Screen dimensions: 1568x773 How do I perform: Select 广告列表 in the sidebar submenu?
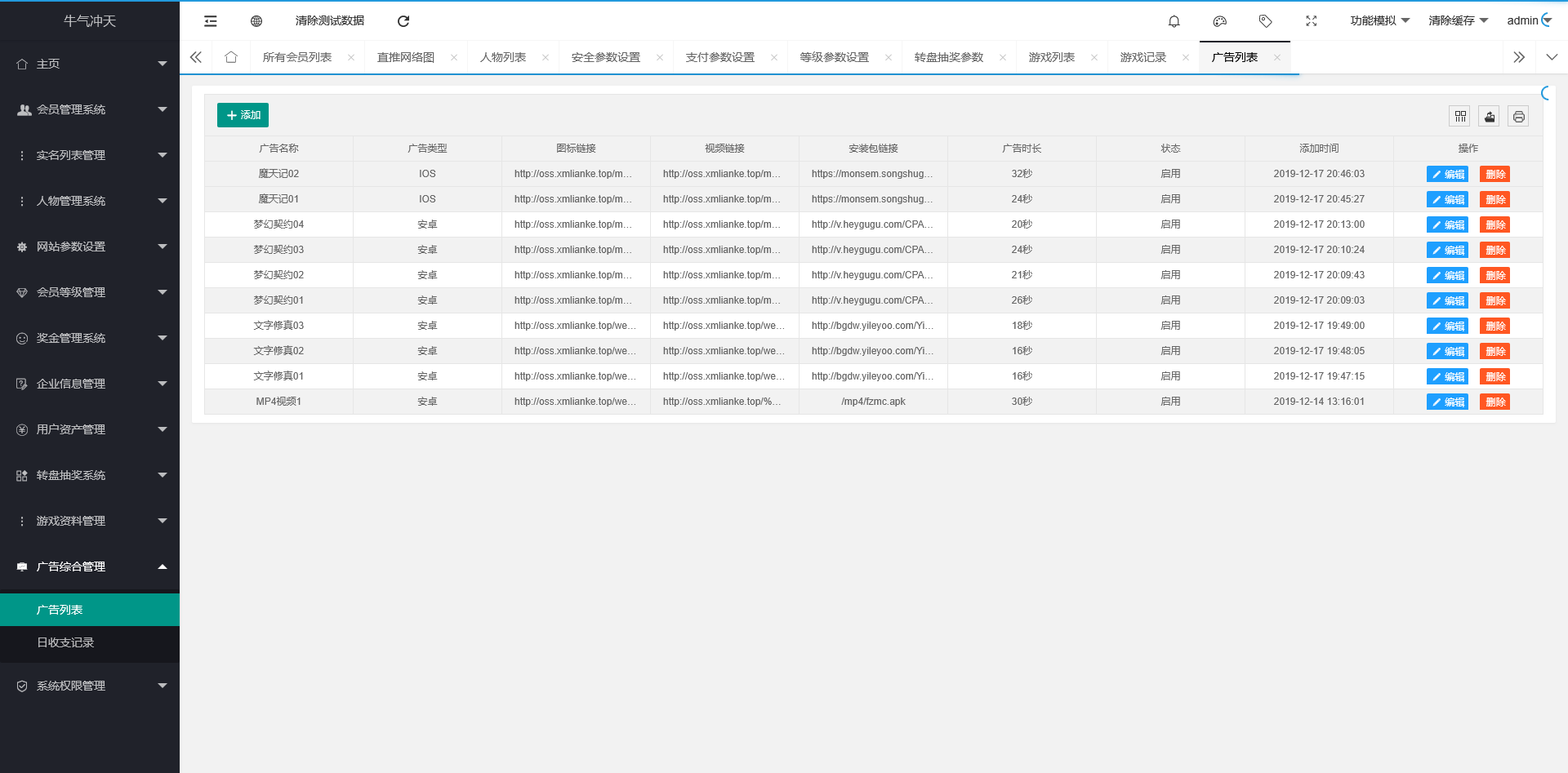(x=90, y=610)
